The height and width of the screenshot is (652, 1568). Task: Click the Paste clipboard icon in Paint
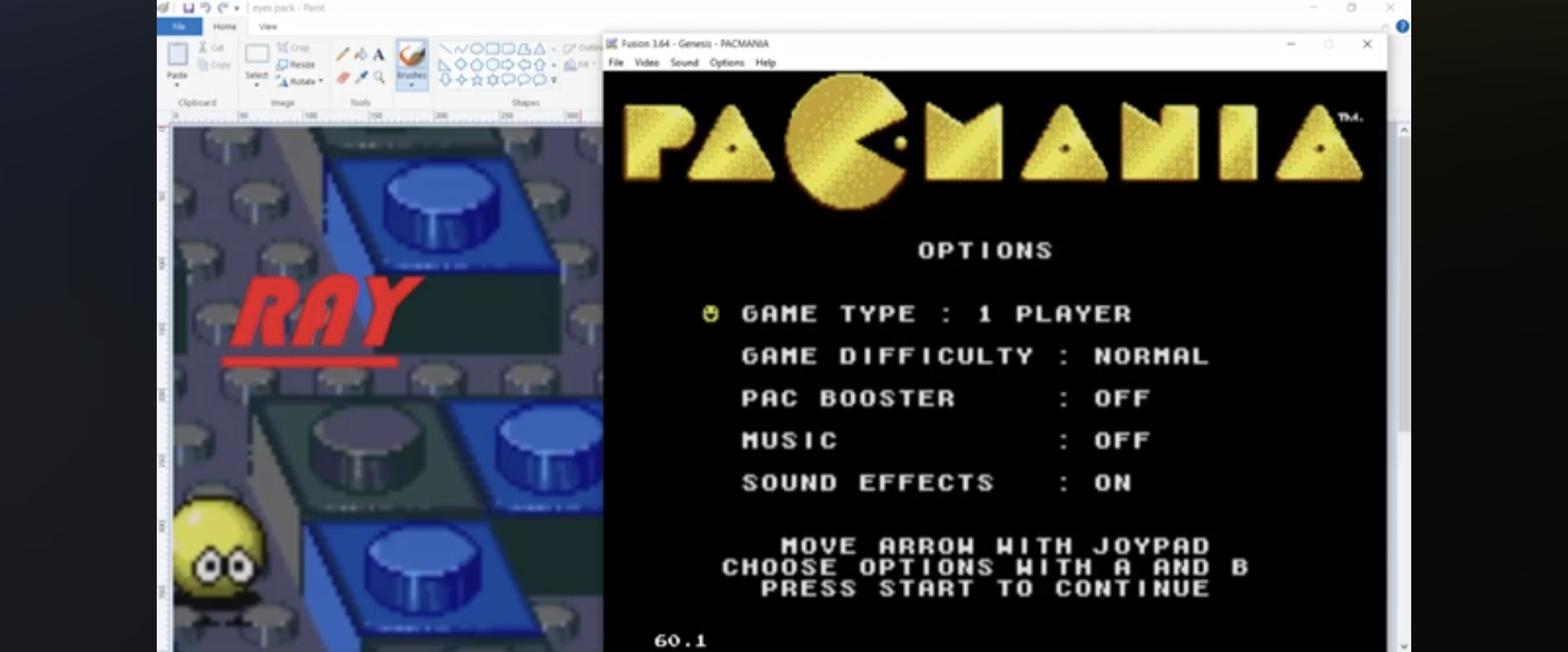tap(178, 54)
